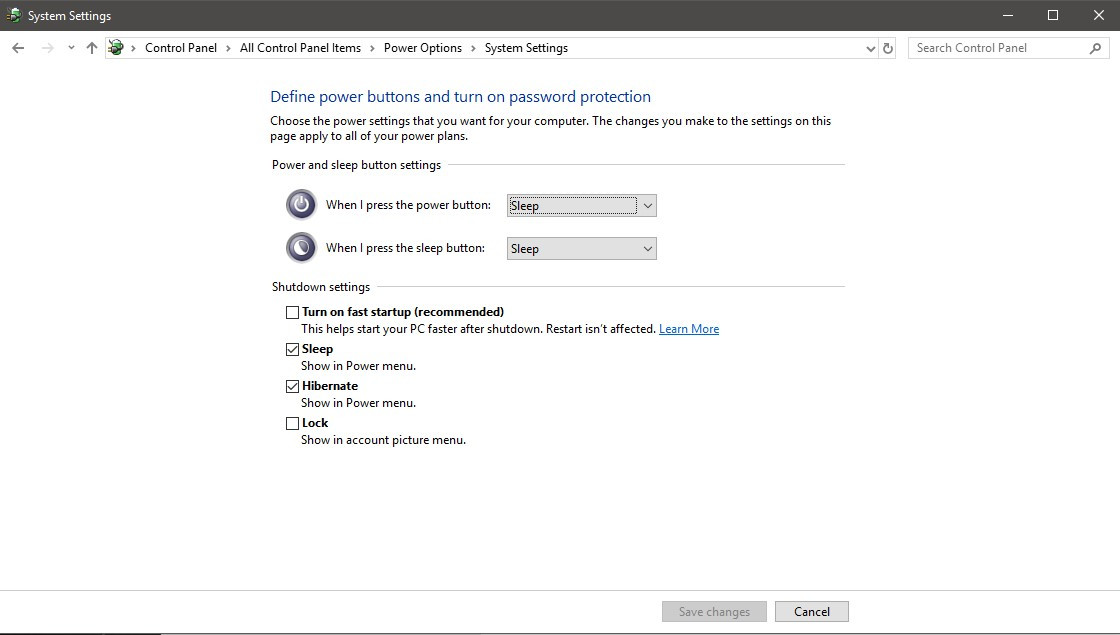
Task: Click the refresh icon in the address bar
Action: point(888,47)
